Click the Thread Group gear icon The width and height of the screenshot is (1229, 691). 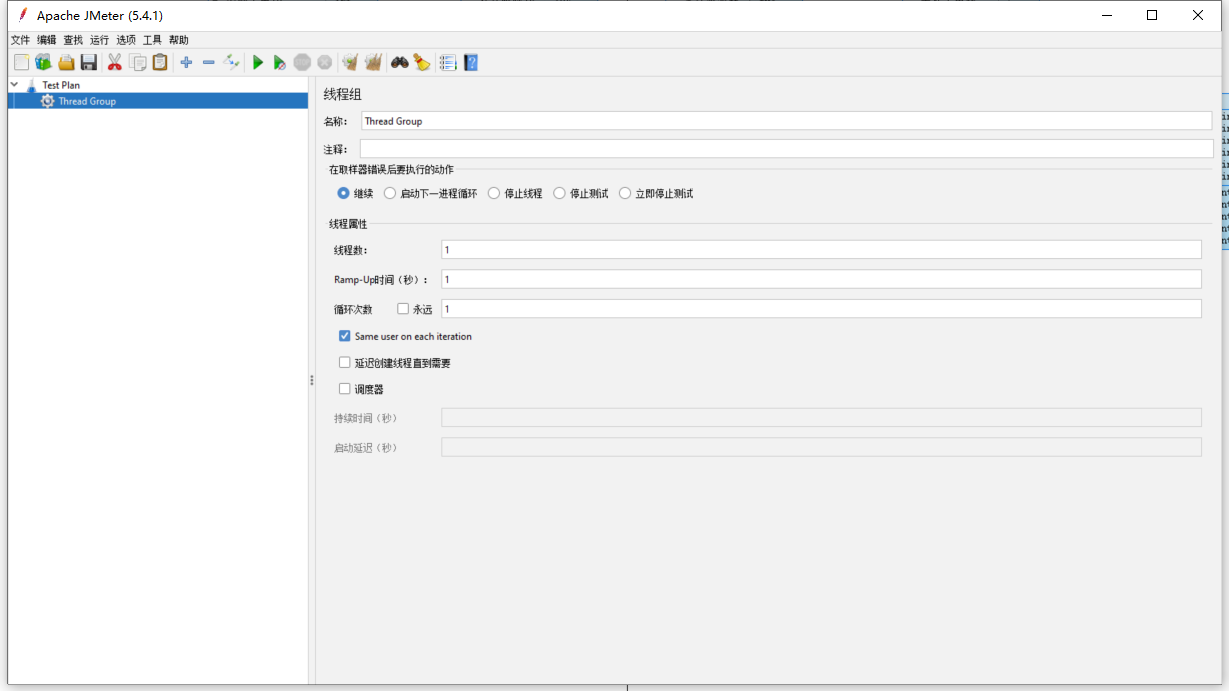pos(47,101)
